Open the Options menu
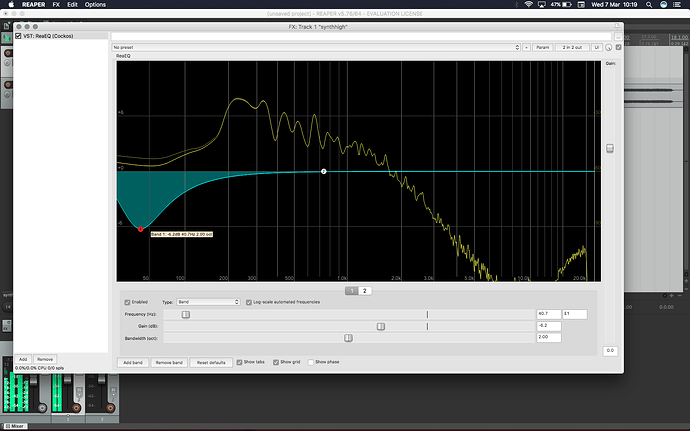Image resolution: width=690 pixels, height=431 pixels. [95, 4]
